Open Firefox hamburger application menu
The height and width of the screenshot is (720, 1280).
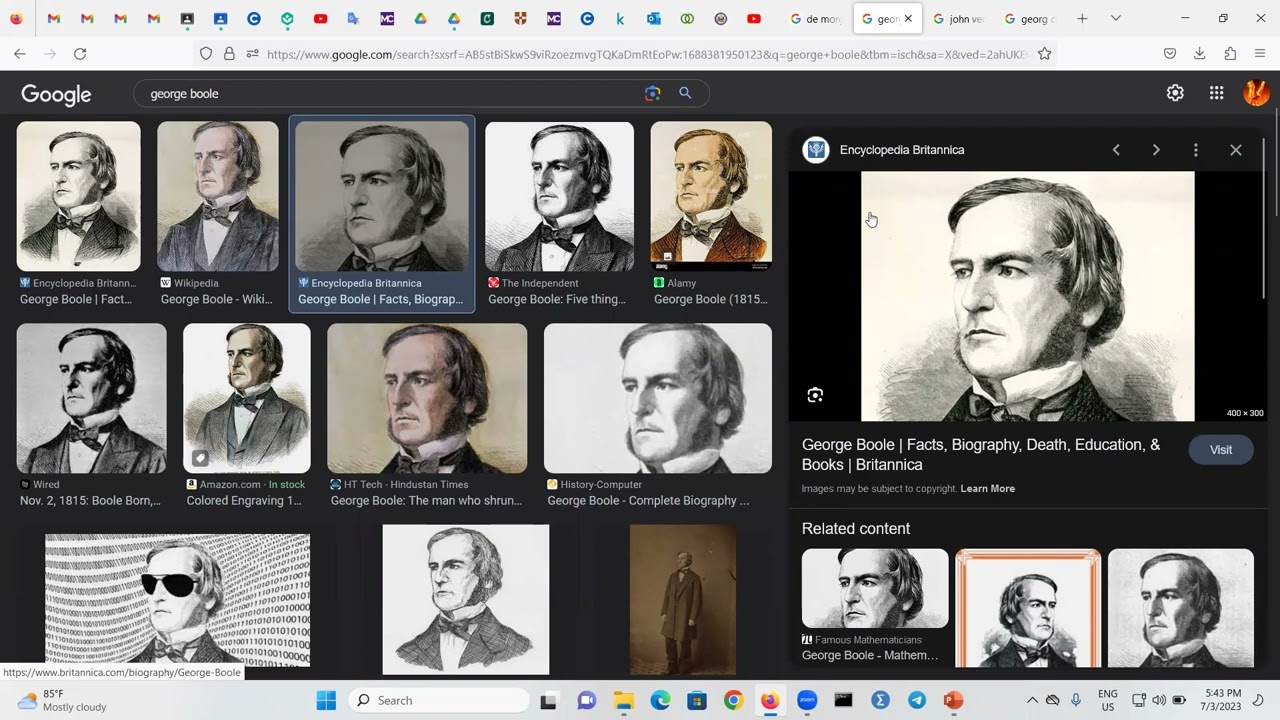(x=1260, y=54)
